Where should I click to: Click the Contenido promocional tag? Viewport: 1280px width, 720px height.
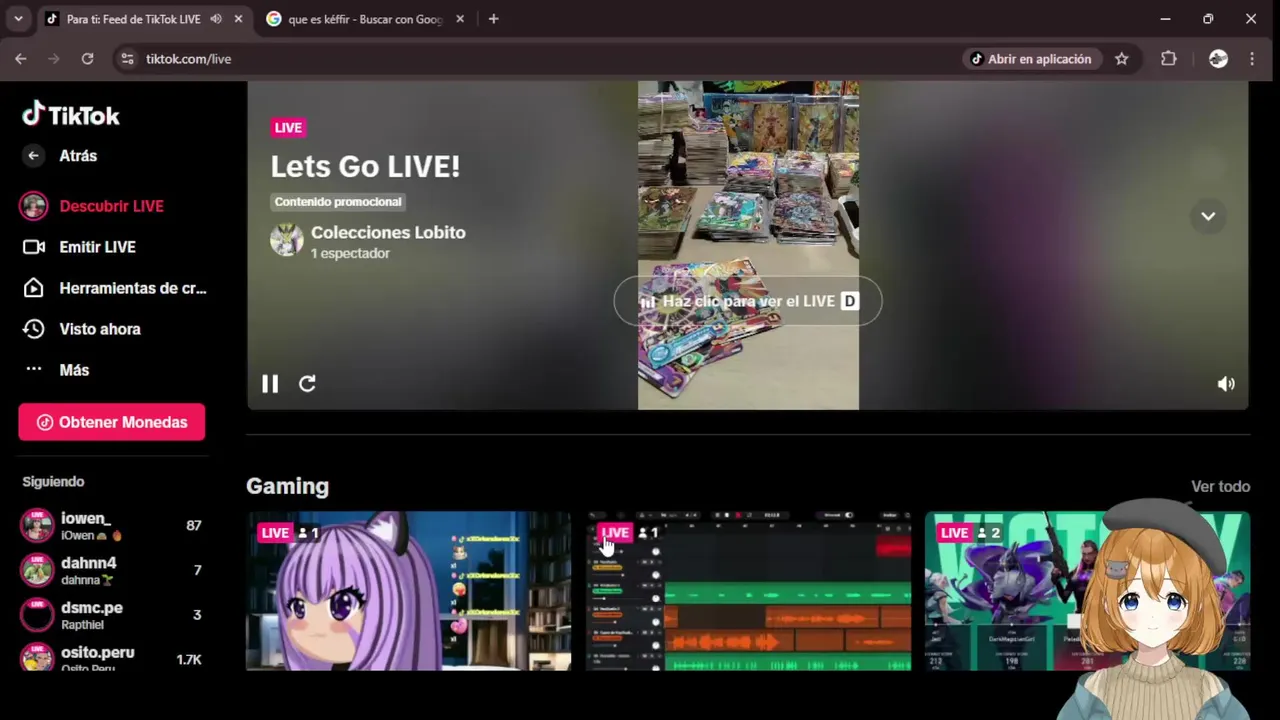(x=338, y=202)
